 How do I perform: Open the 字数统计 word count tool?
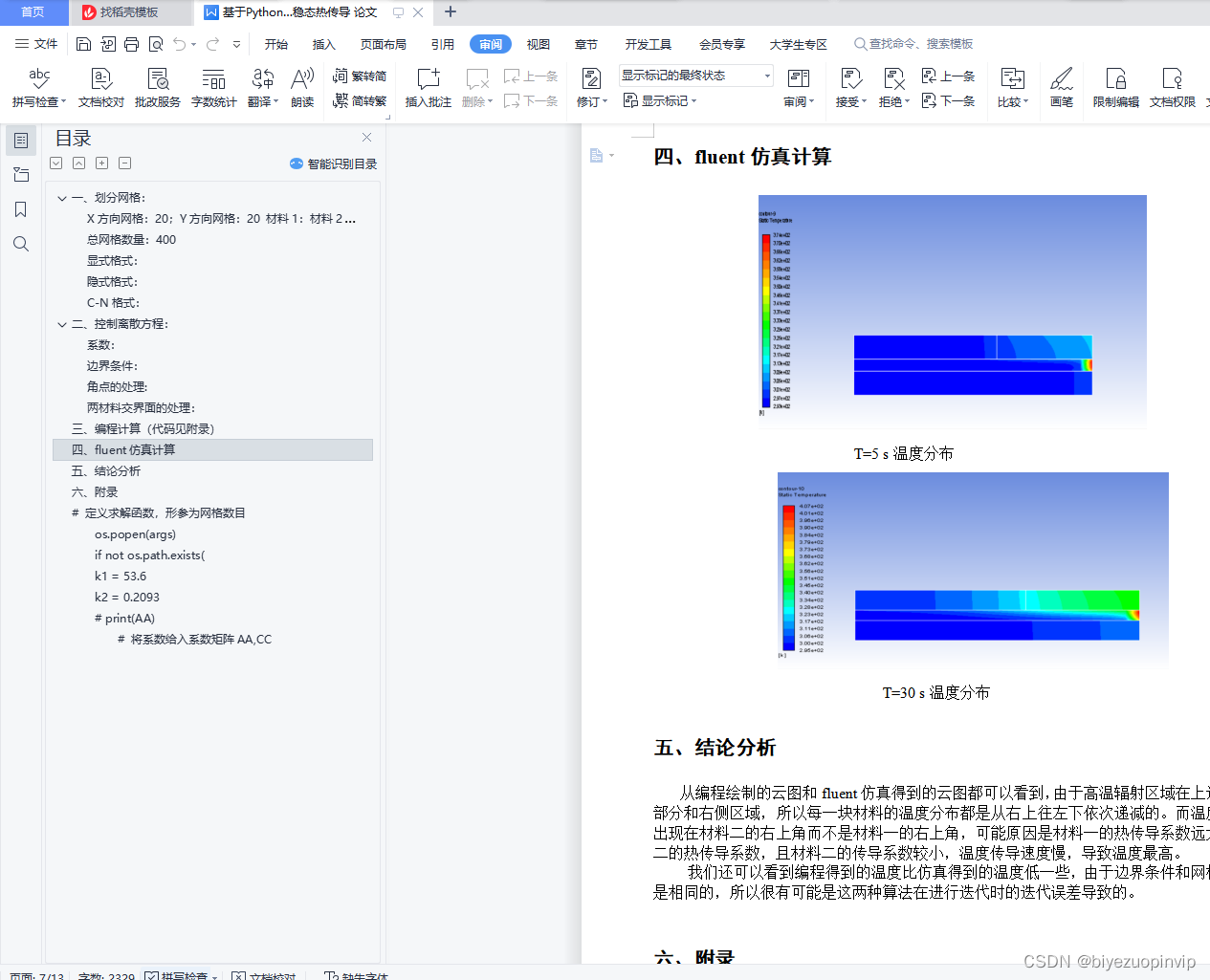pos(213,86)
